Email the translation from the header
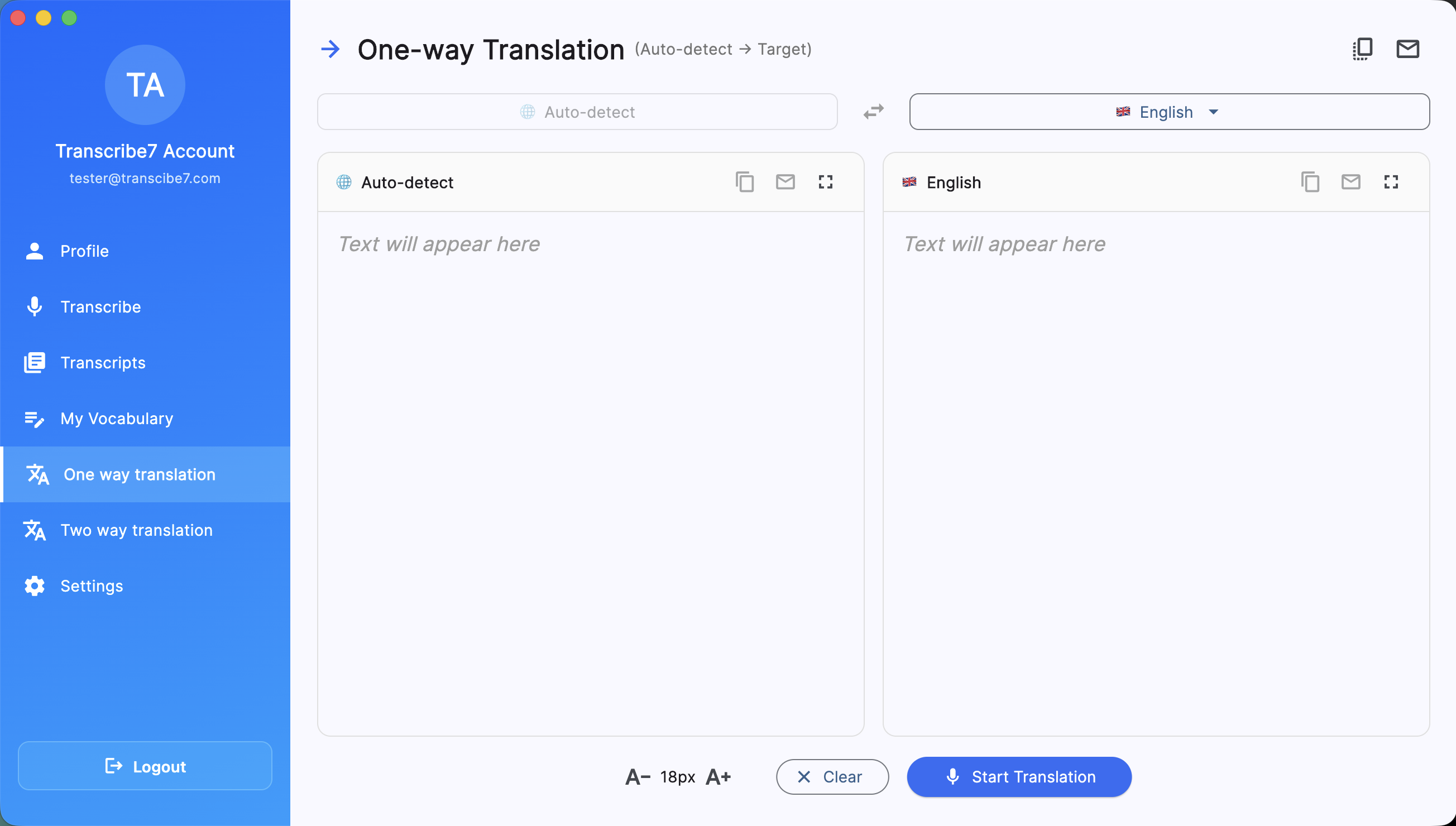 pos(1408,48)
